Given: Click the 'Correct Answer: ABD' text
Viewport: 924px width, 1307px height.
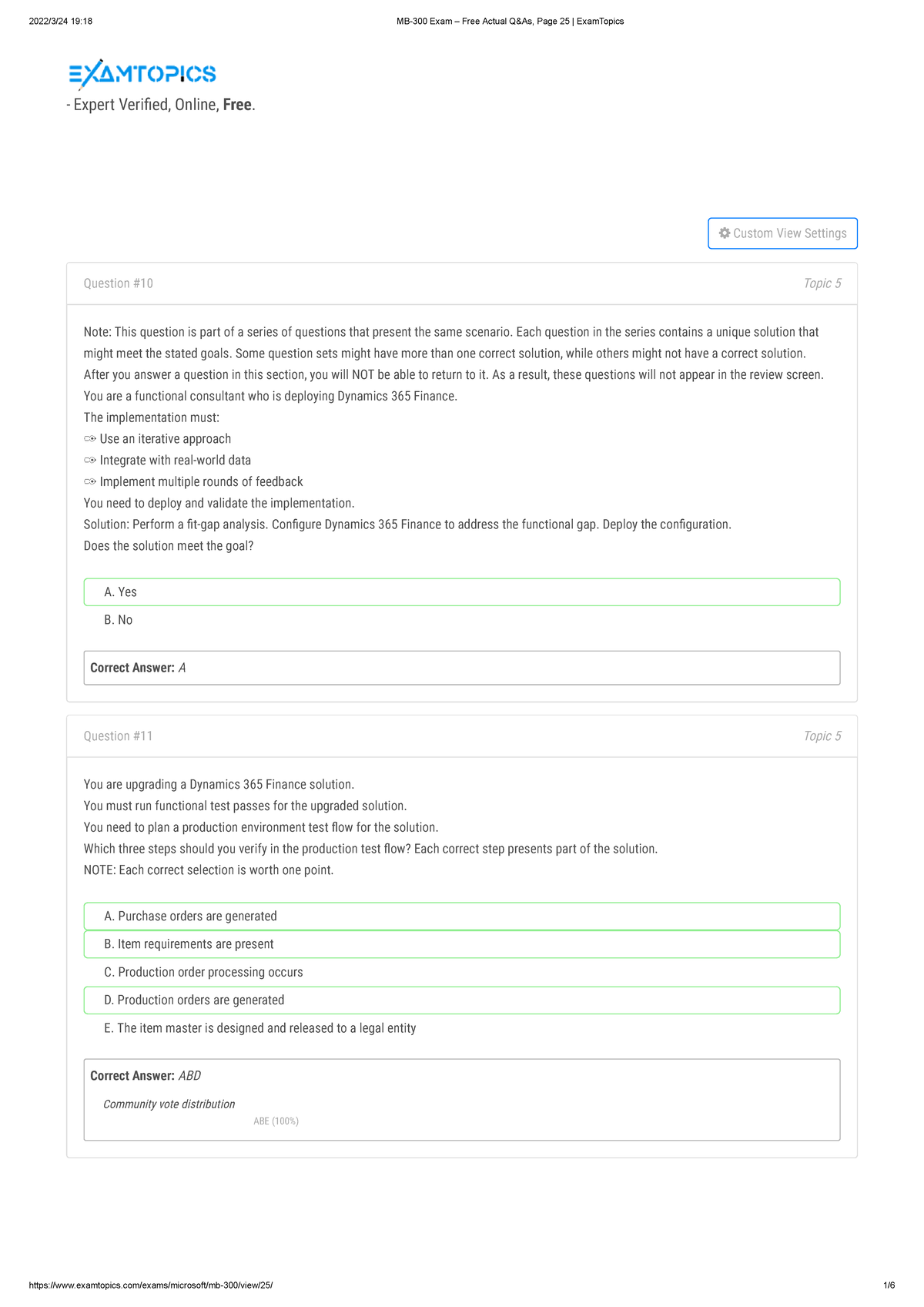Looking at the screenshot, I should 145,1075.
